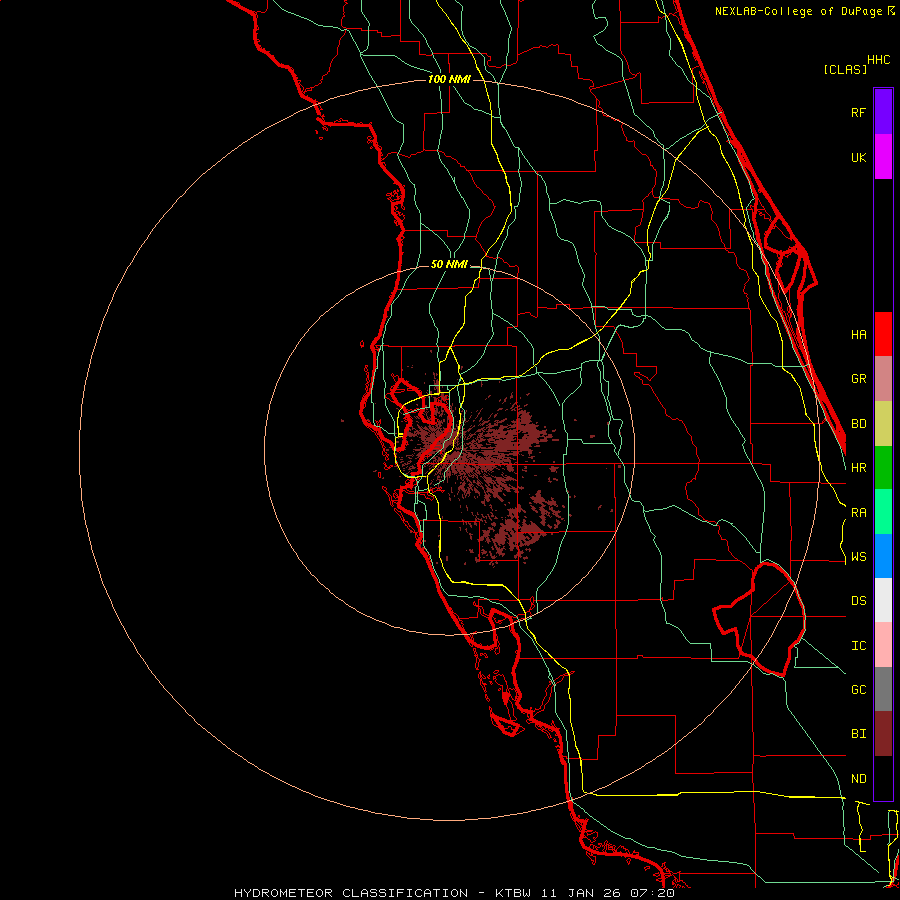This screenshot has width=900, height=900.
Task: Click the KTBW station identifier in footer
Action: [513, 893]
